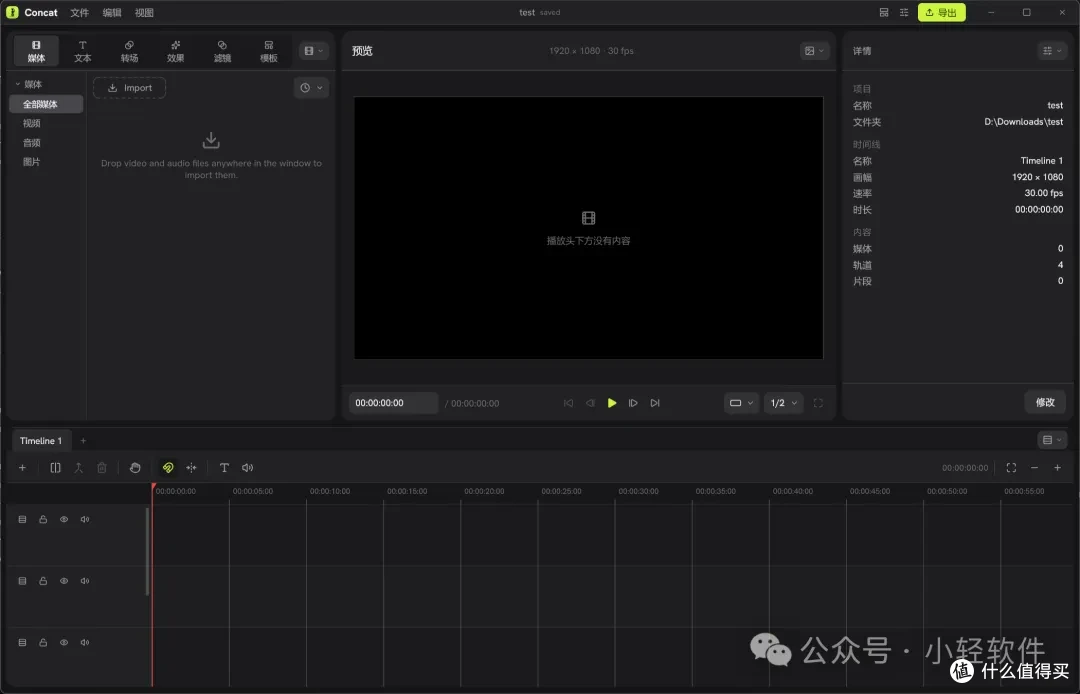
Task: Click the Import button
Action: point(129,87)
